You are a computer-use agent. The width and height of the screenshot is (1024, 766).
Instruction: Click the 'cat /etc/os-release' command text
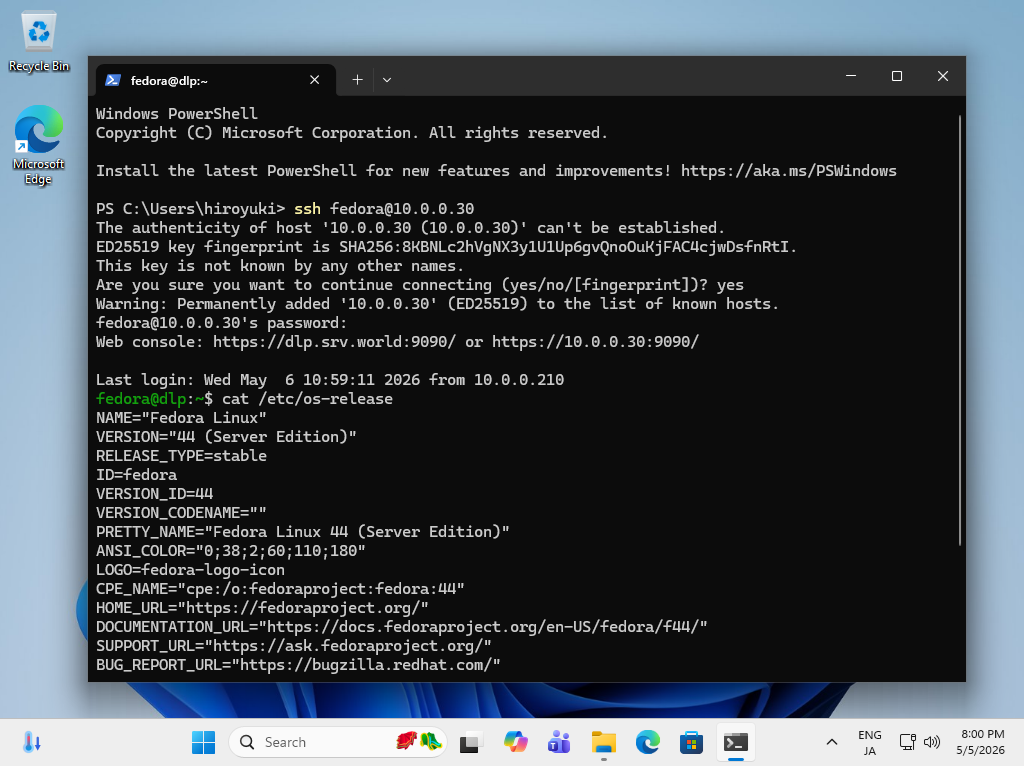tap(307, 399)
